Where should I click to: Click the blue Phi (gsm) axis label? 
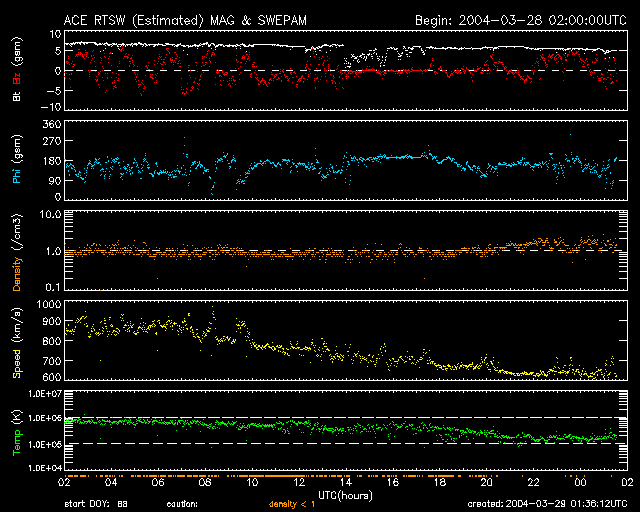[17, 162]
